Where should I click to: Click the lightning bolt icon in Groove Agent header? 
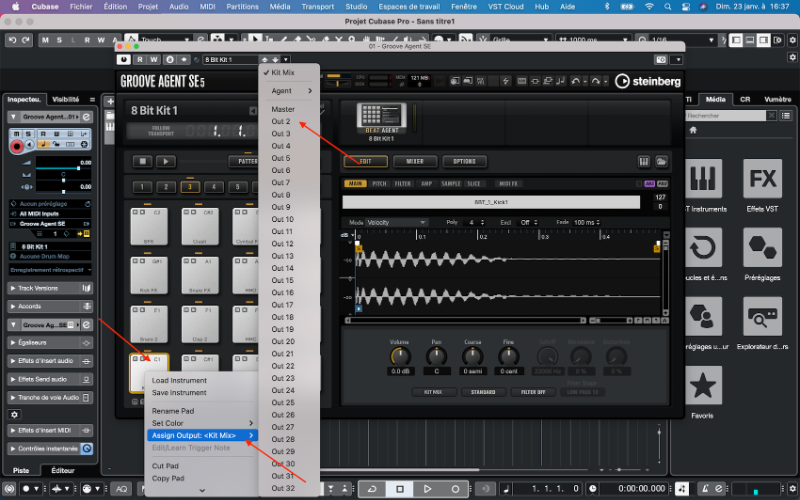click(505, 81)
